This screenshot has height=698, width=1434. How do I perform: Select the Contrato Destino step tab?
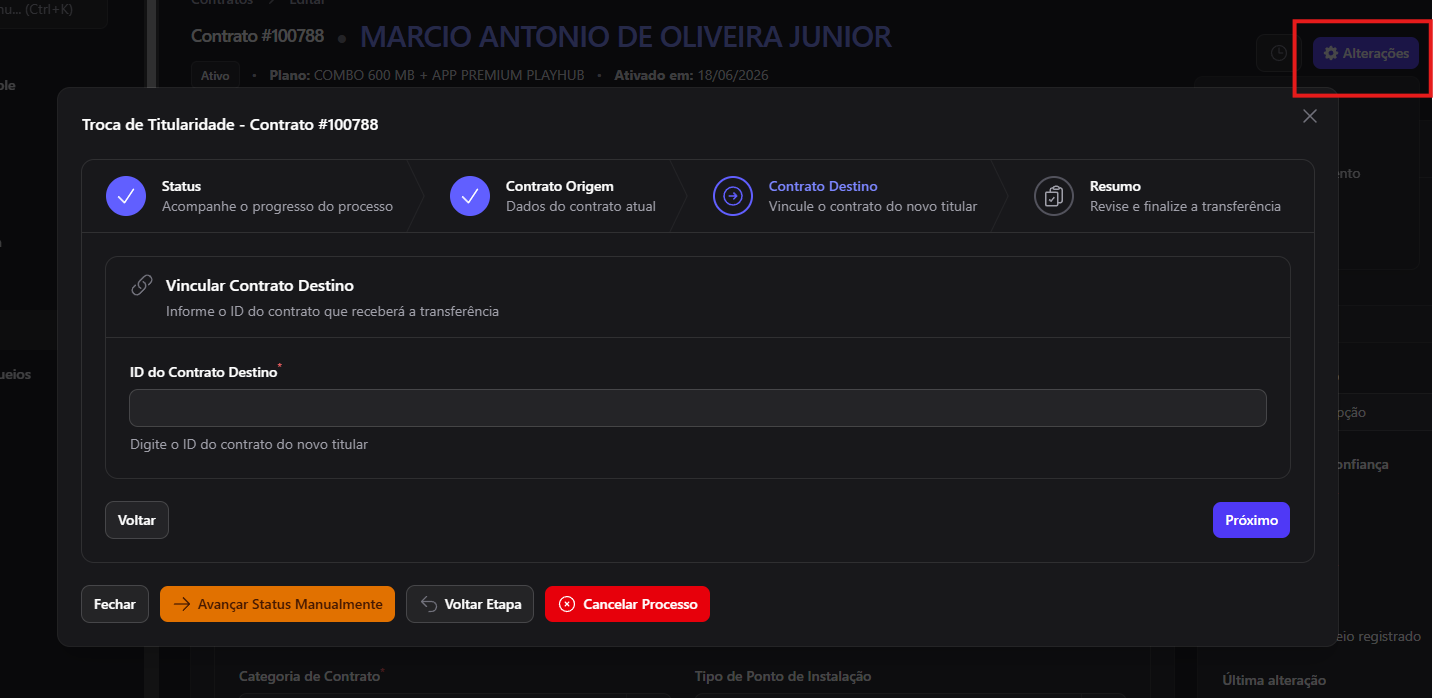845,196
